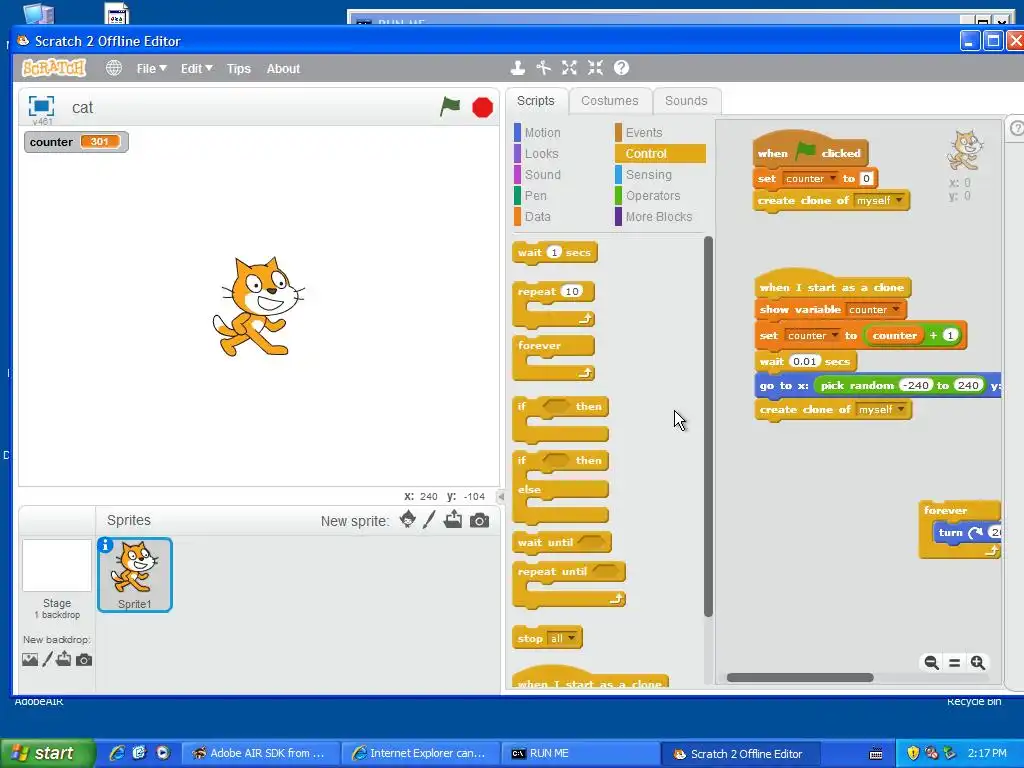Open the language globe menu
This screenshot has width=1024, height=768.
tap(114, 68)
